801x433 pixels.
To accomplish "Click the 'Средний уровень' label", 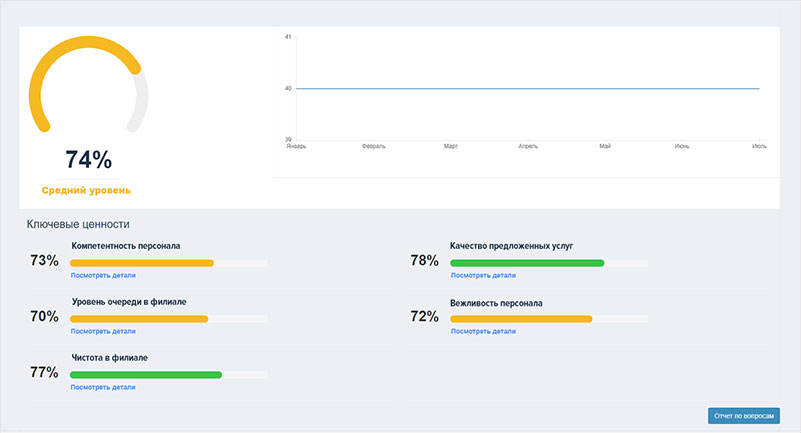I will click(x=86, y=190).
